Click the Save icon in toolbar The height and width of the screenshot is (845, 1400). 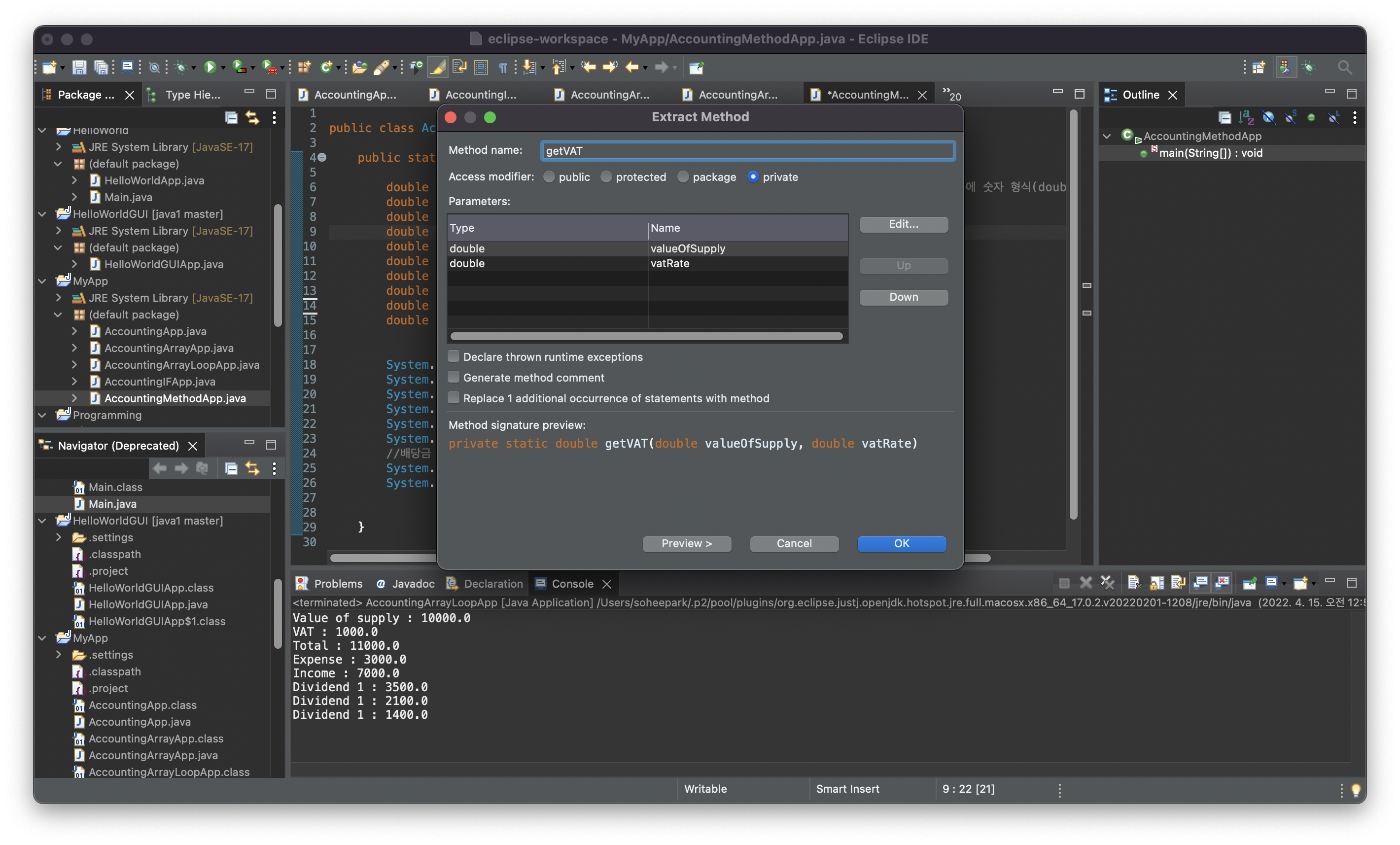click(79, 68)
